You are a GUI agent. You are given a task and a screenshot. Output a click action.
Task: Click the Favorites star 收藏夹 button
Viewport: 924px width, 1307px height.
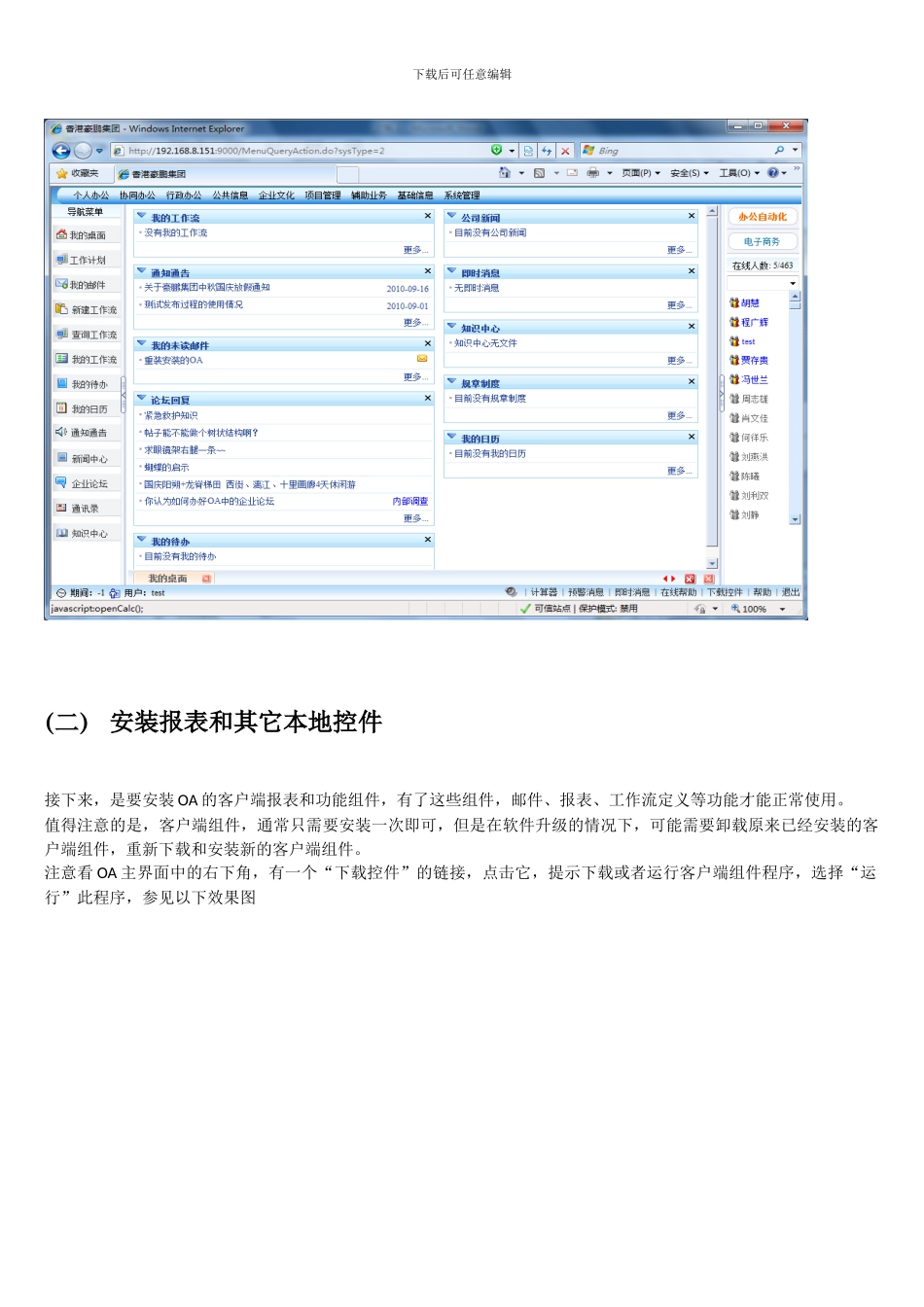(x=78, y=173)
